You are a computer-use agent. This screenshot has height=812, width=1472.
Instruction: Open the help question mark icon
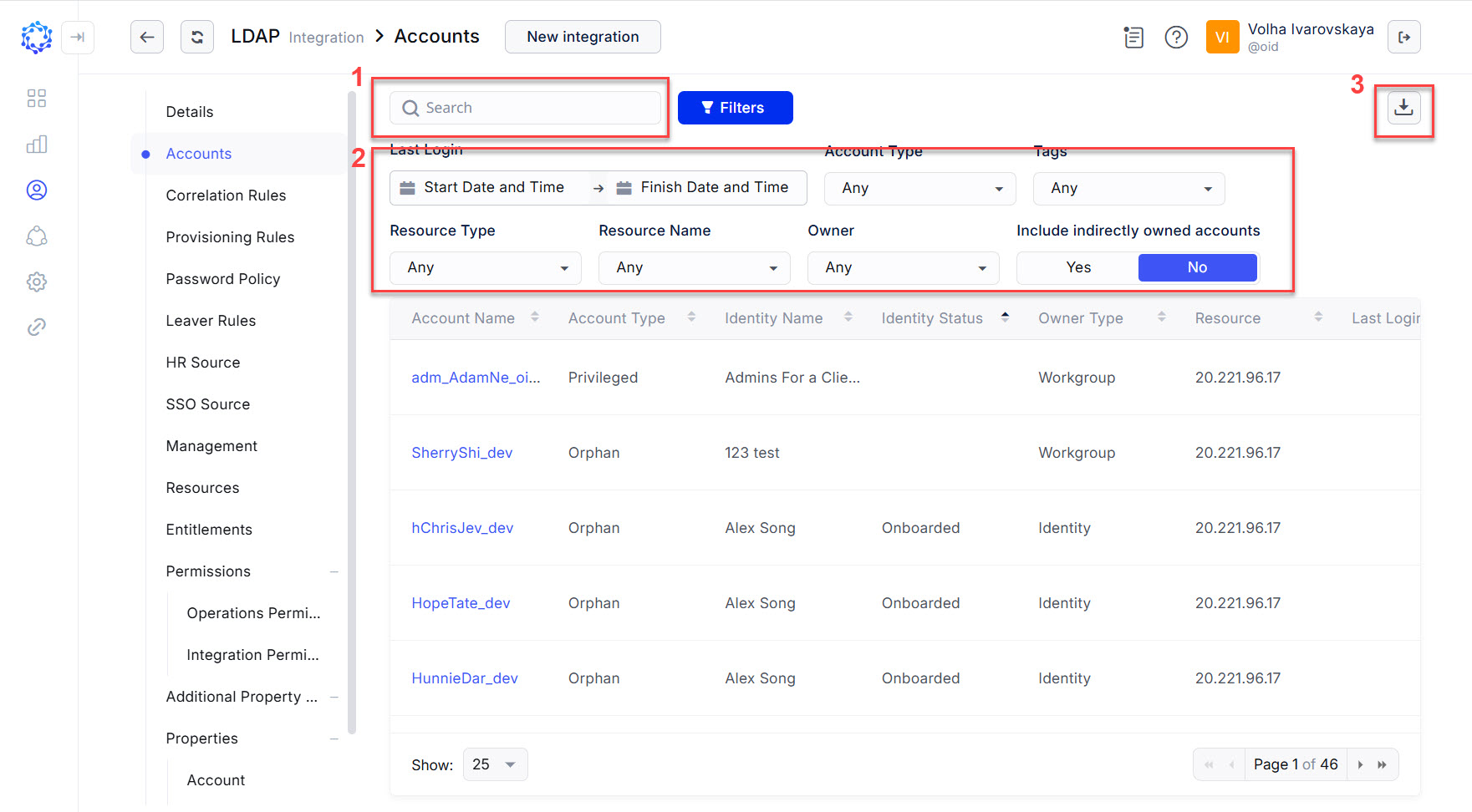(x=1176, y=37)
